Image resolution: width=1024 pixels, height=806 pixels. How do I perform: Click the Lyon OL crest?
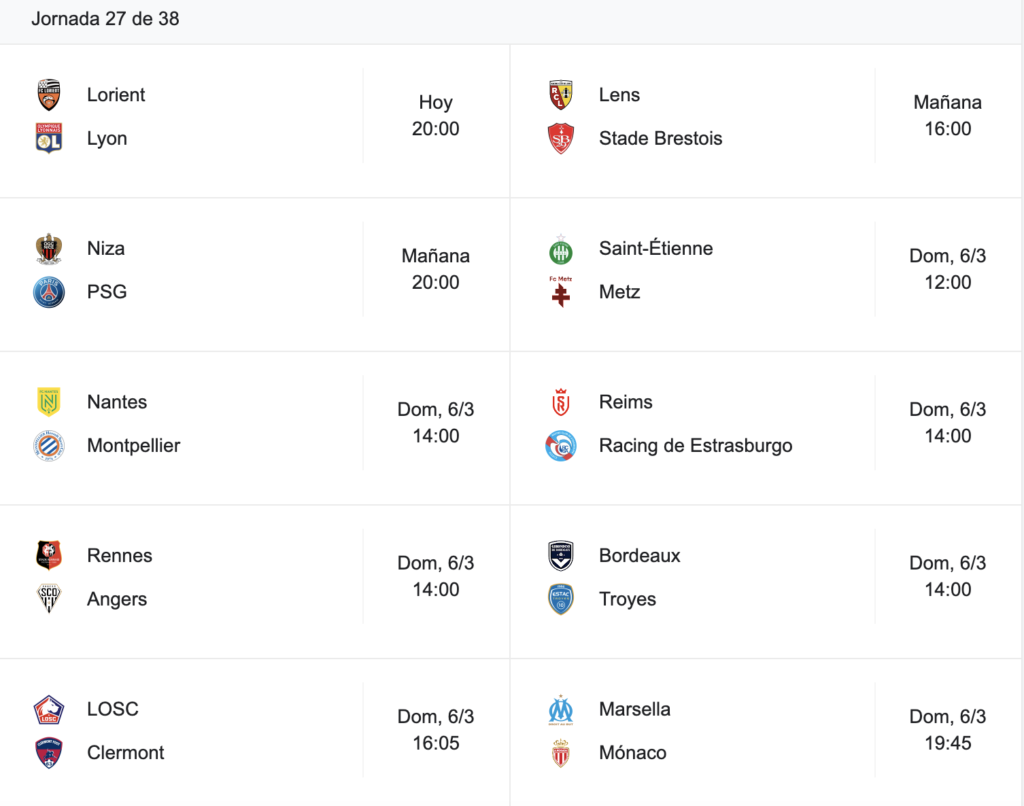pyautogui.click(x=49, y=138)
